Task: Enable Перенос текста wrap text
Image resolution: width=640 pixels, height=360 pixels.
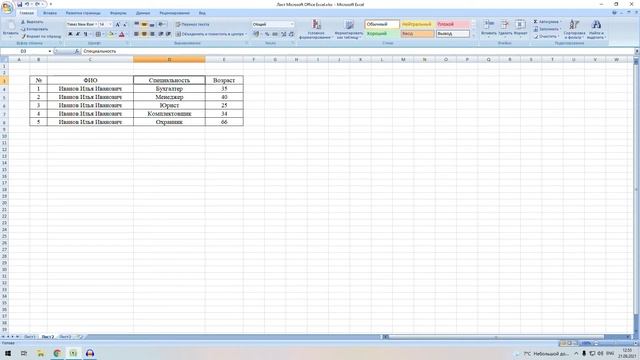Action: click(193, 24)
